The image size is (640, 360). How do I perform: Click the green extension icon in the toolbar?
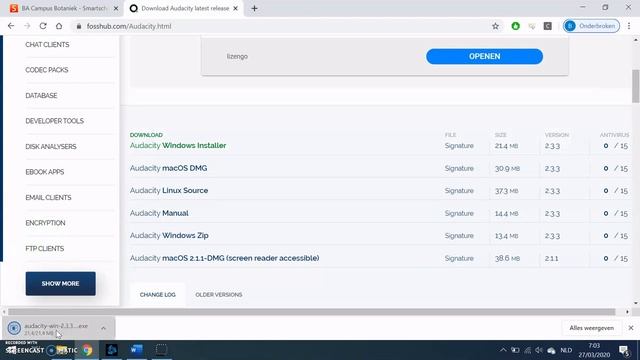pyautogui.click(x=516, y=26)
